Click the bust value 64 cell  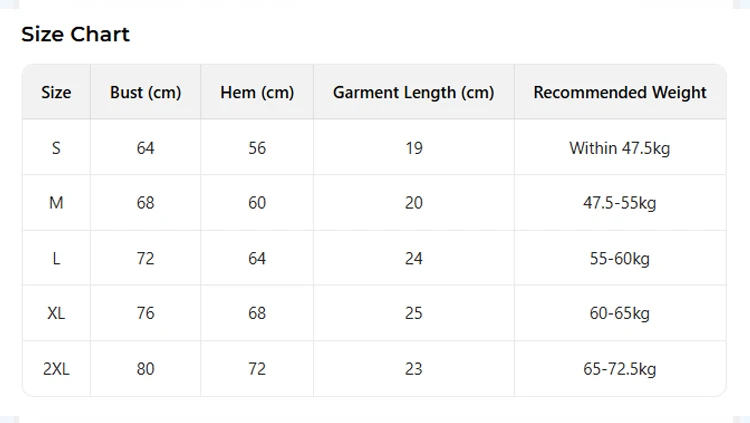pos(145,147)
